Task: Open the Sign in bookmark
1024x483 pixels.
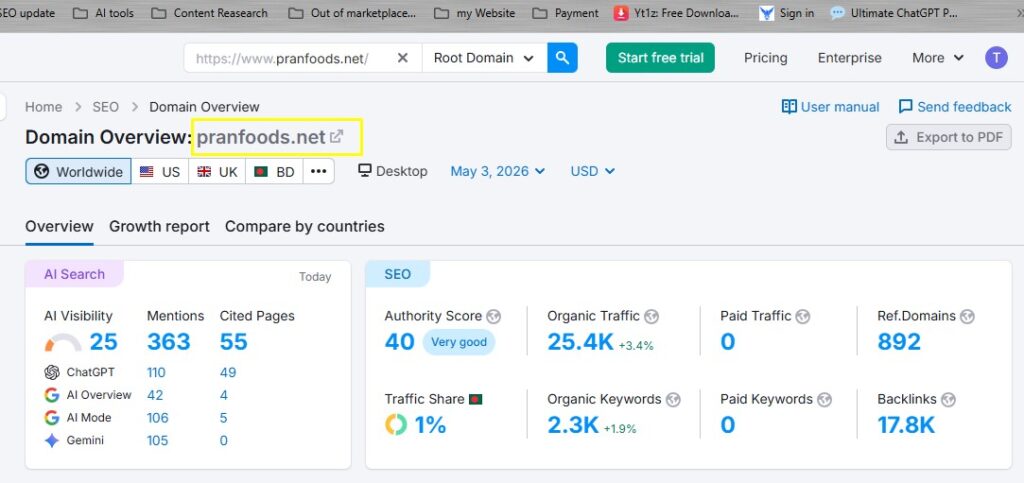Action: 786,13
